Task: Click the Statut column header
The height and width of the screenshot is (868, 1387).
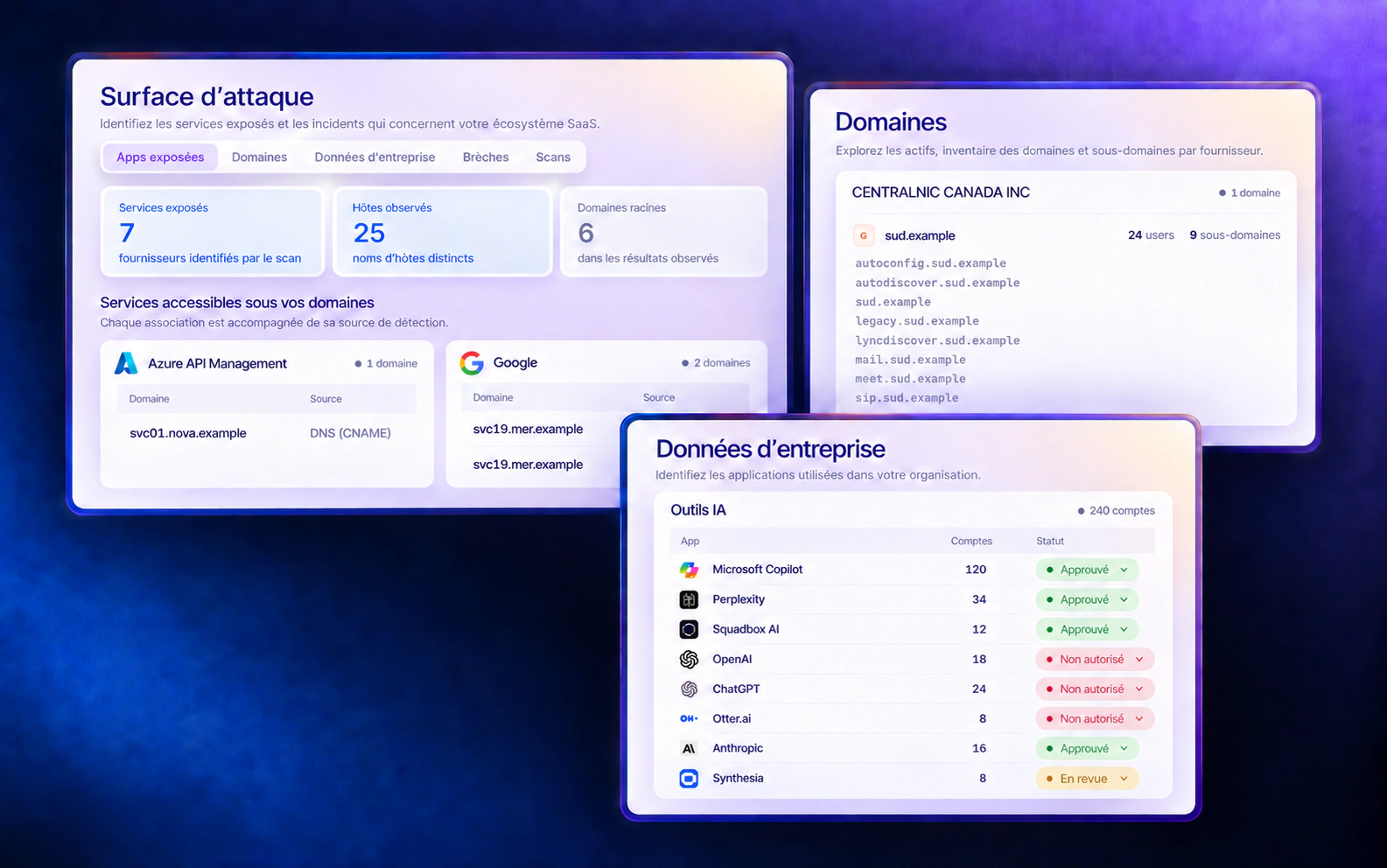Action: point(1050,541)
